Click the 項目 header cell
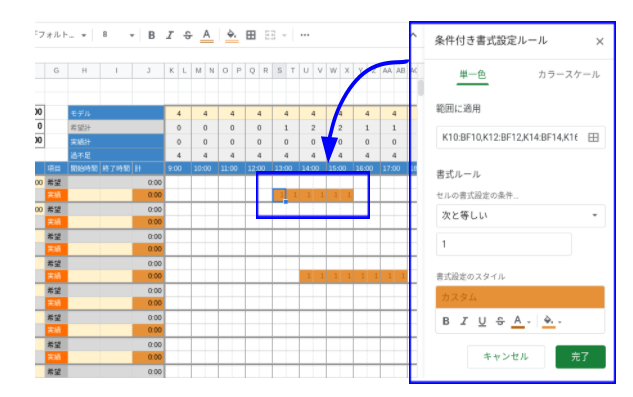The image size is (633, 397). [x=56, y=168]
